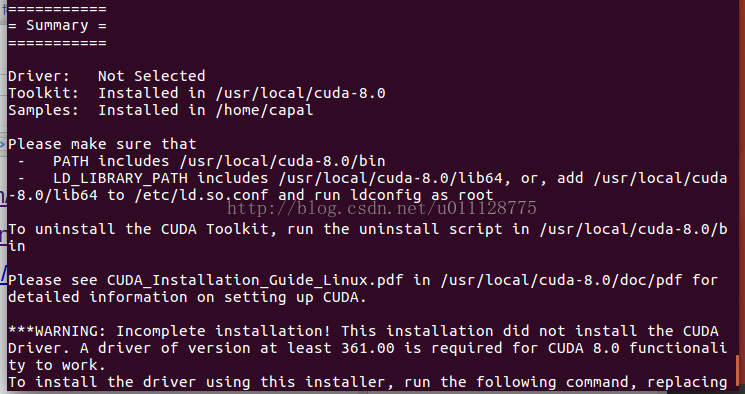Click the /usr/local/cuda-8.0/doc/pdf path

(x=562, y=280)
